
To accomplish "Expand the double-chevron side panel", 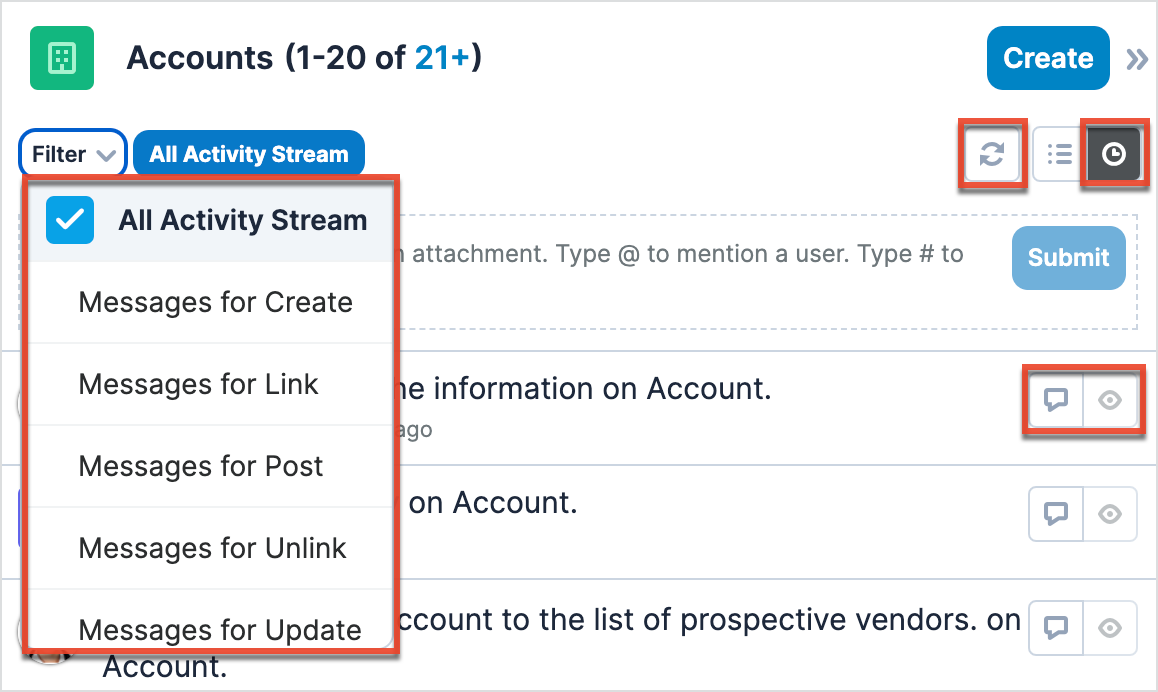I will point(1137,59).
